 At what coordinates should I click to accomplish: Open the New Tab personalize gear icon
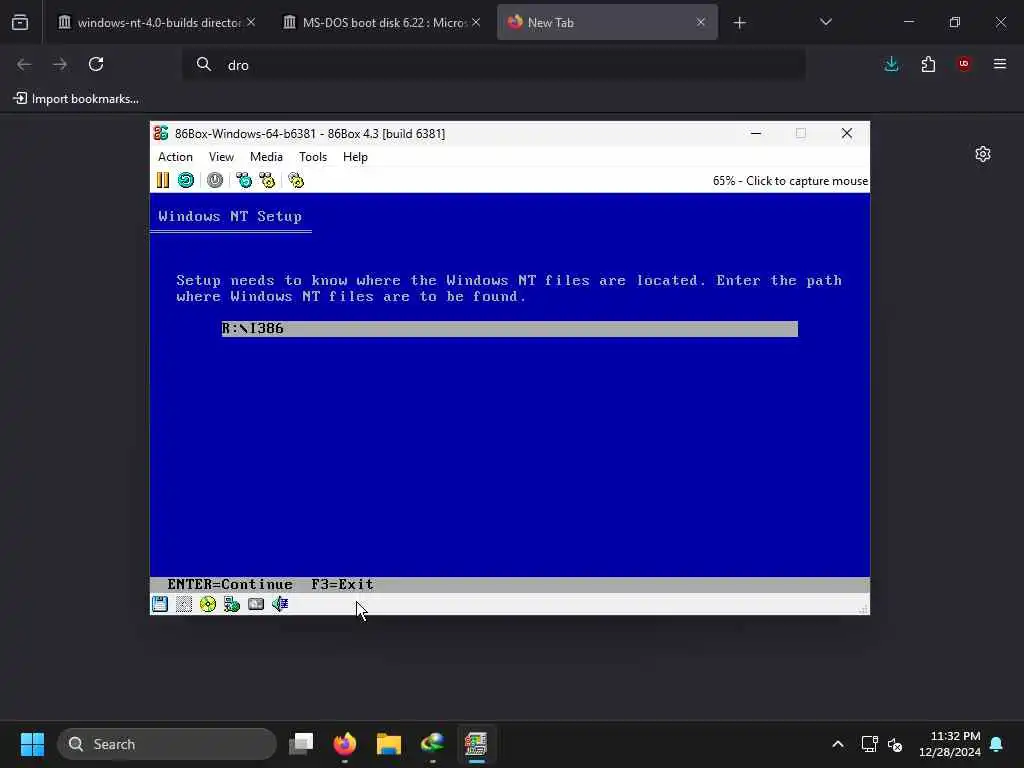coord(983,154)
